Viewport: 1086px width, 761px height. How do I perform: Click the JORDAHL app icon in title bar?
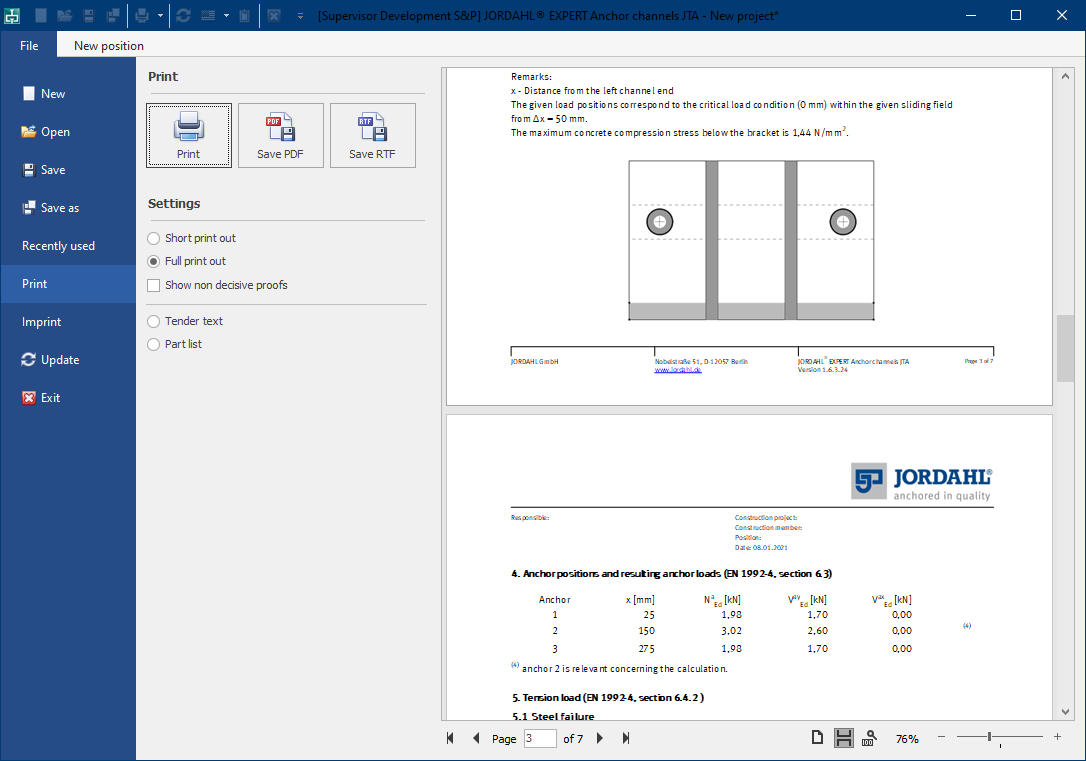click(x=12, y=15)
